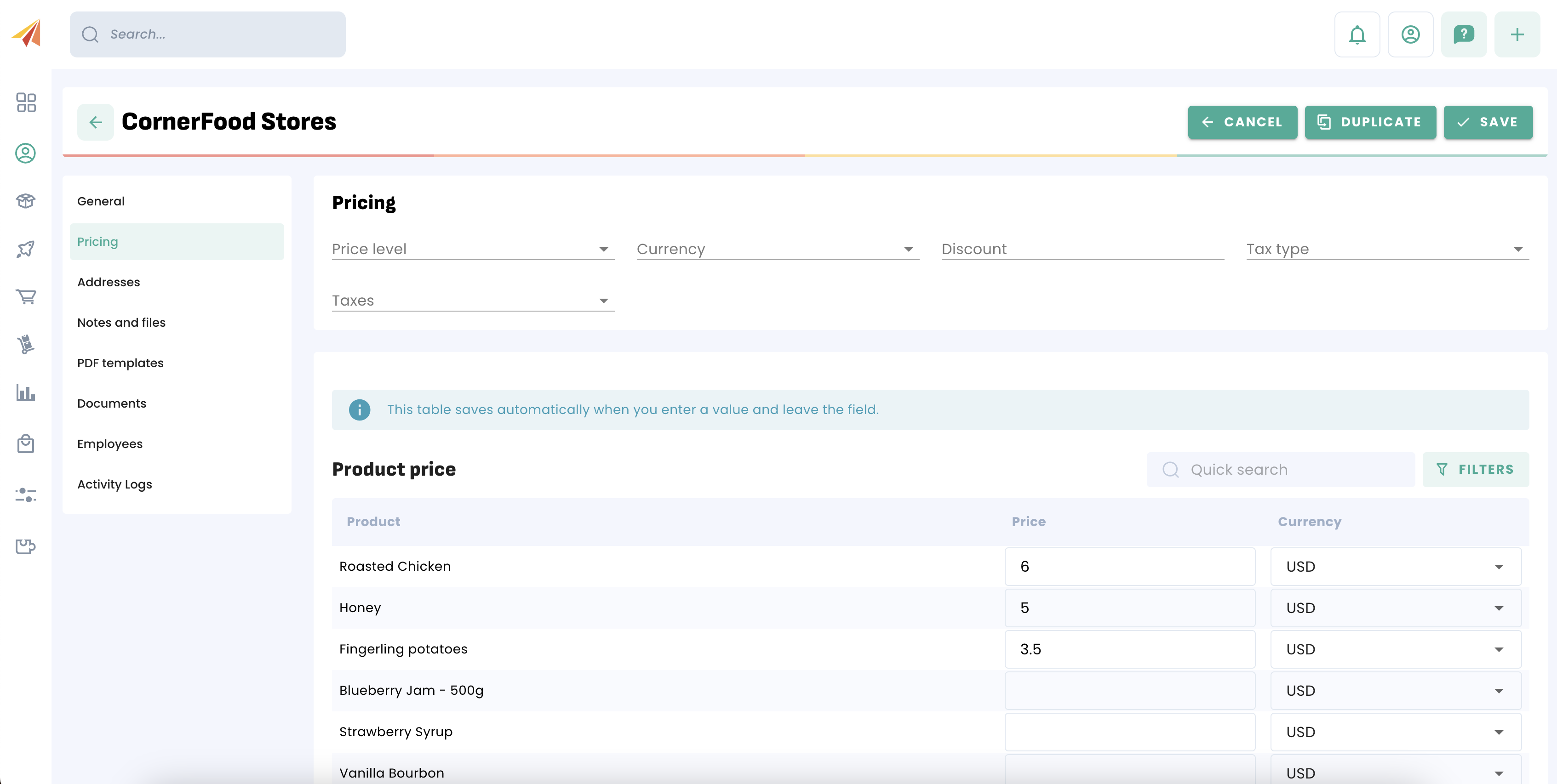Open the Taxes dropdown
The height and width of the screenshot is (784, 1557).
[473, 300]
